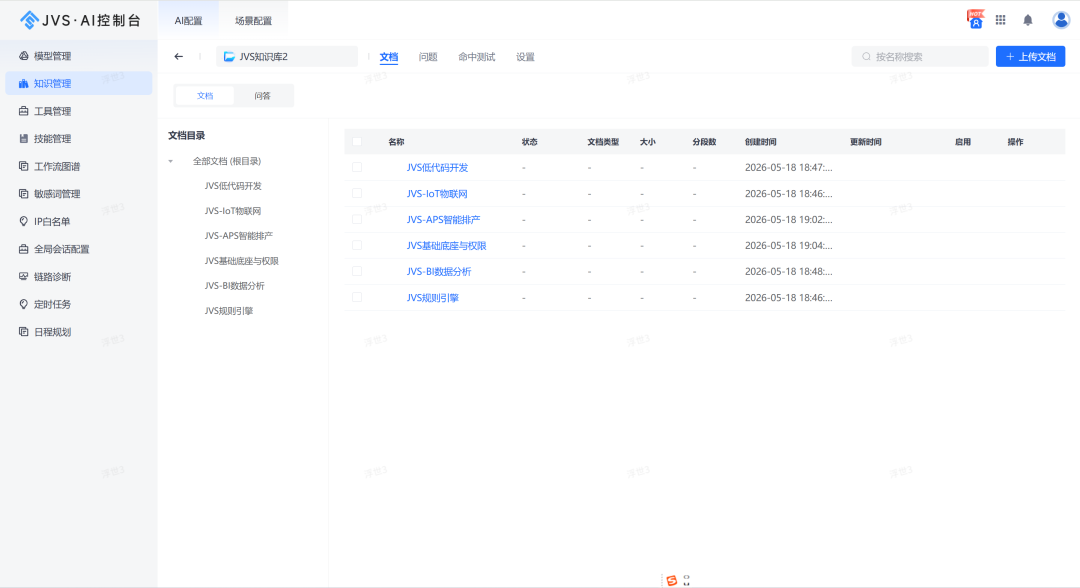Click the JVS知识库2 folder icon
The height and width of the screenshot is (588, 1080).
(x=229, y=56)
